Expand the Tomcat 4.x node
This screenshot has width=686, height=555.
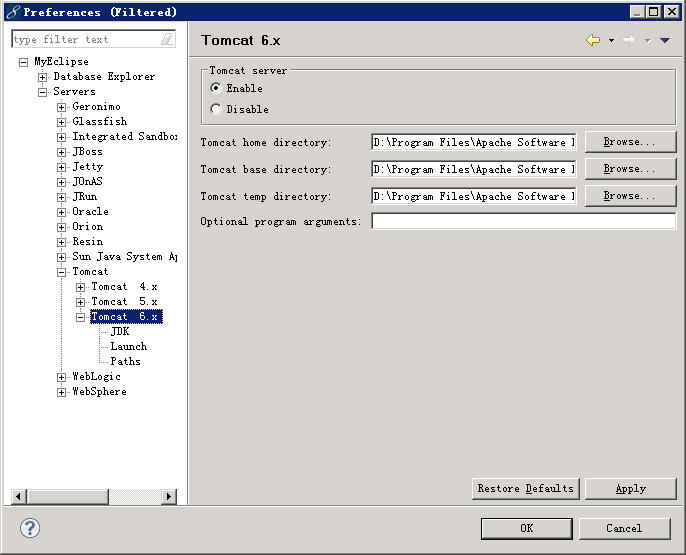click(80, 287)
